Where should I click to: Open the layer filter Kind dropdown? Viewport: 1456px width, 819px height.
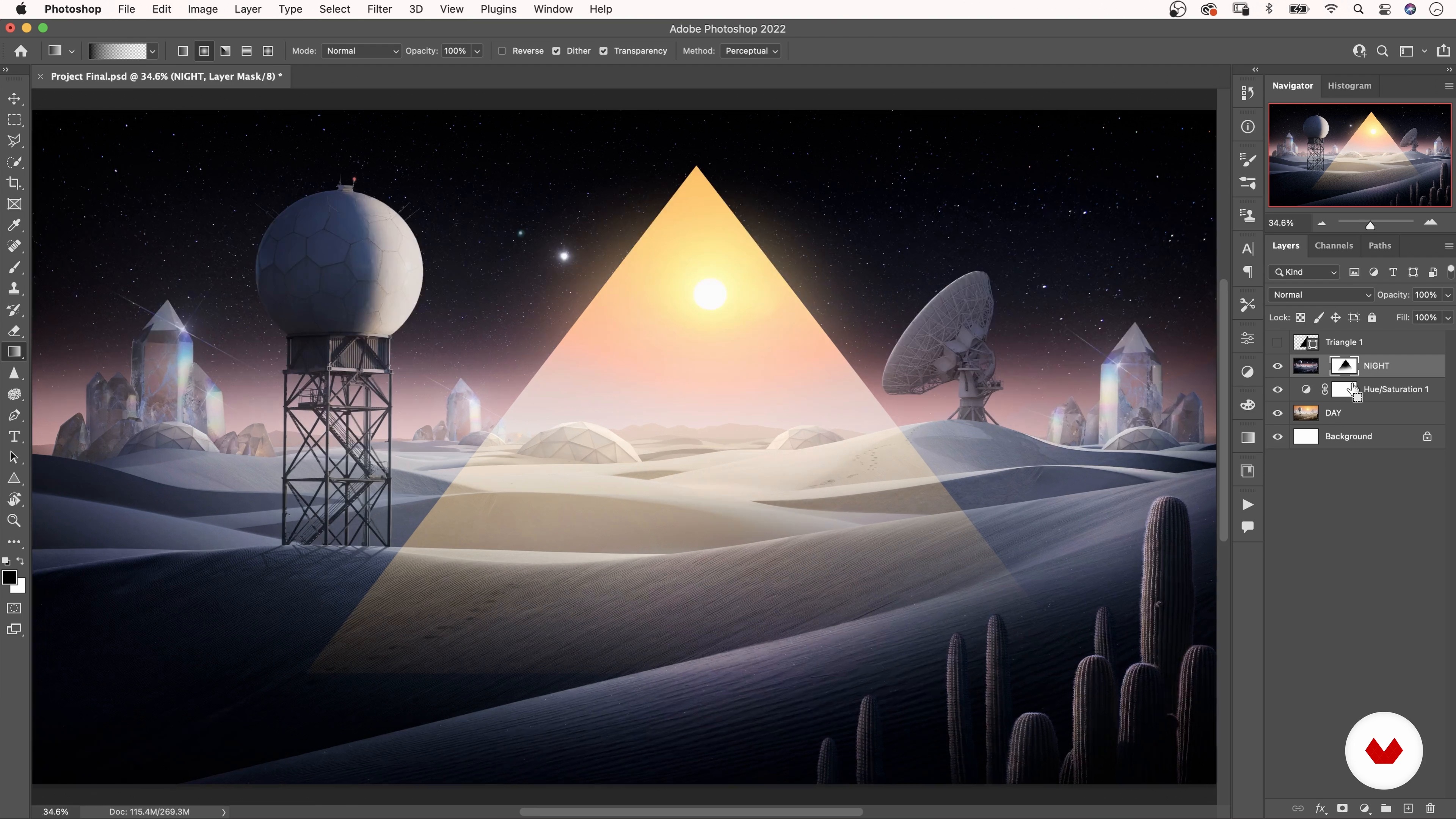coord(1304,273)
